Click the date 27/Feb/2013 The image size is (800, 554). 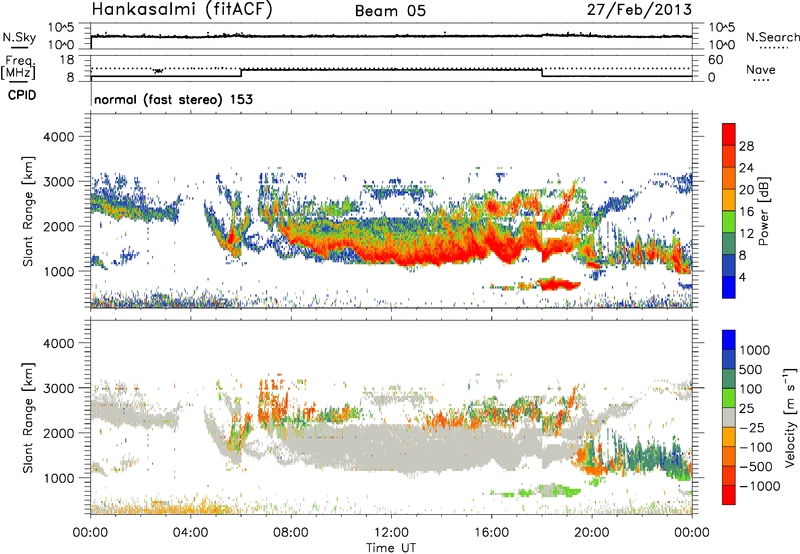tap(639, 9)
